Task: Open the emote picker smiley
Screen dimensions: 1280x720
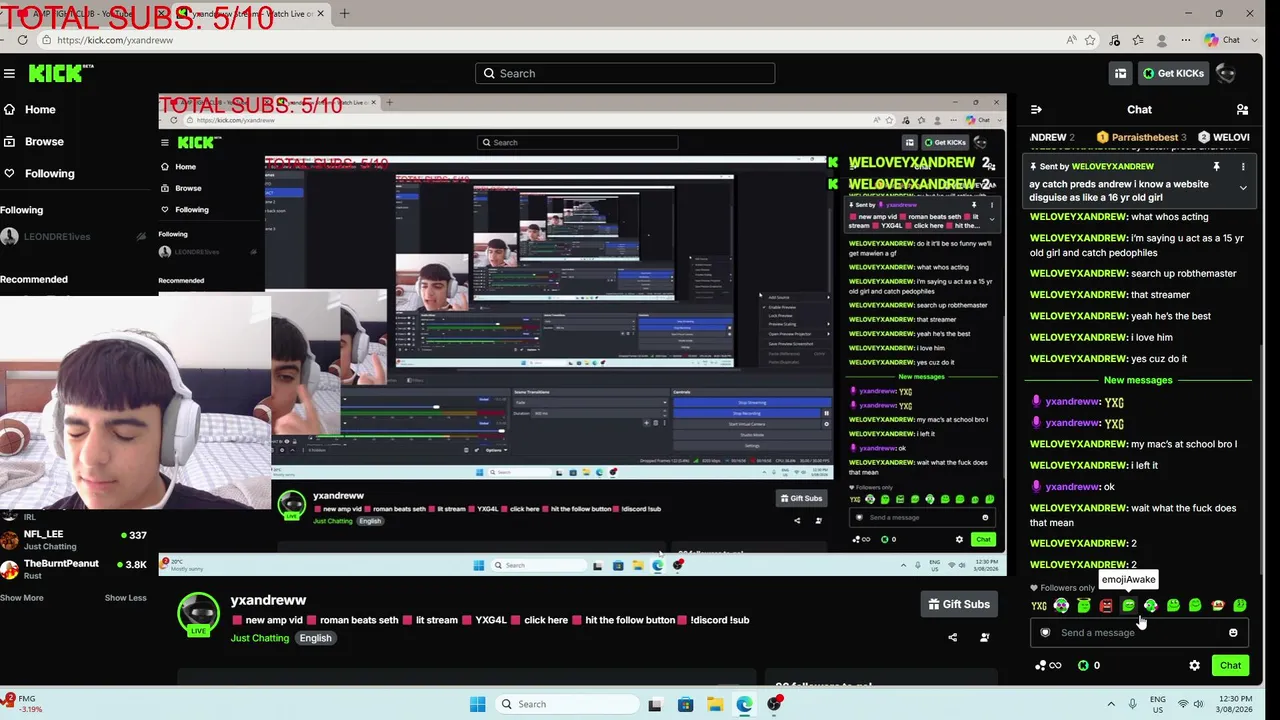Action: [x=1233, y=633]
